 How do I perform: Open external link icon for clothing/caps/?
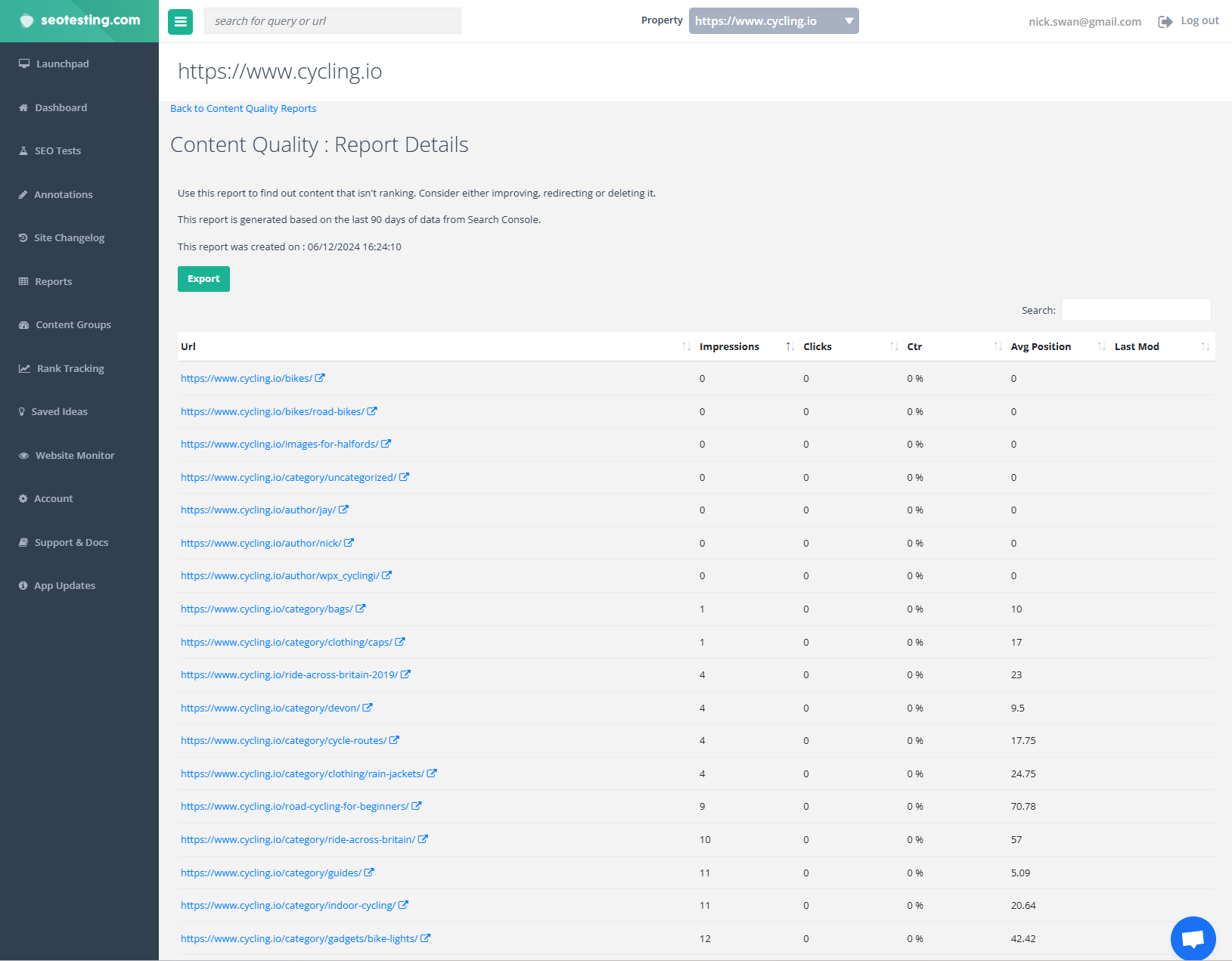click(400, 642)
